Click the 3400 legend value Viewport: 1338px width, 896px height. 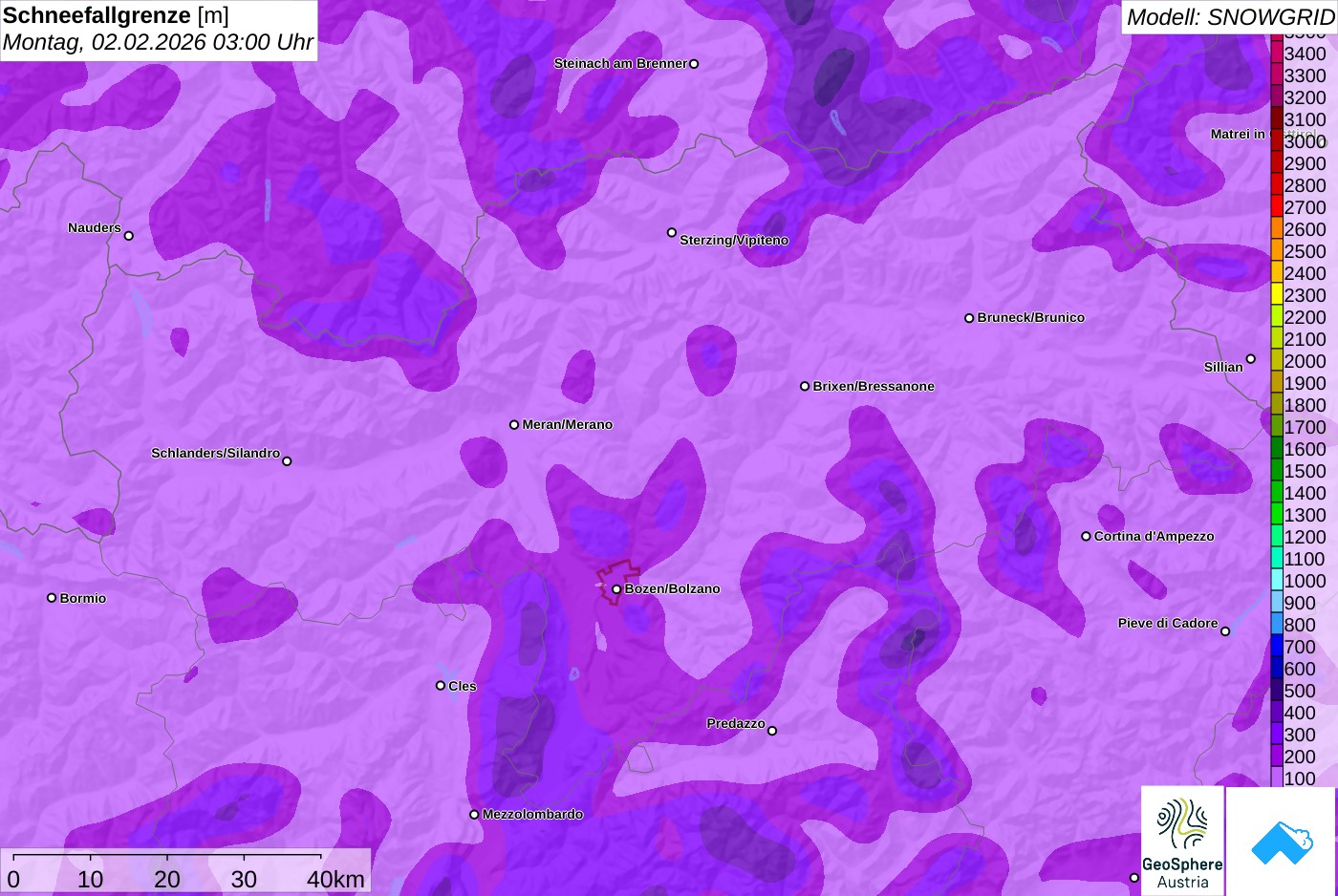(1306, 53)
